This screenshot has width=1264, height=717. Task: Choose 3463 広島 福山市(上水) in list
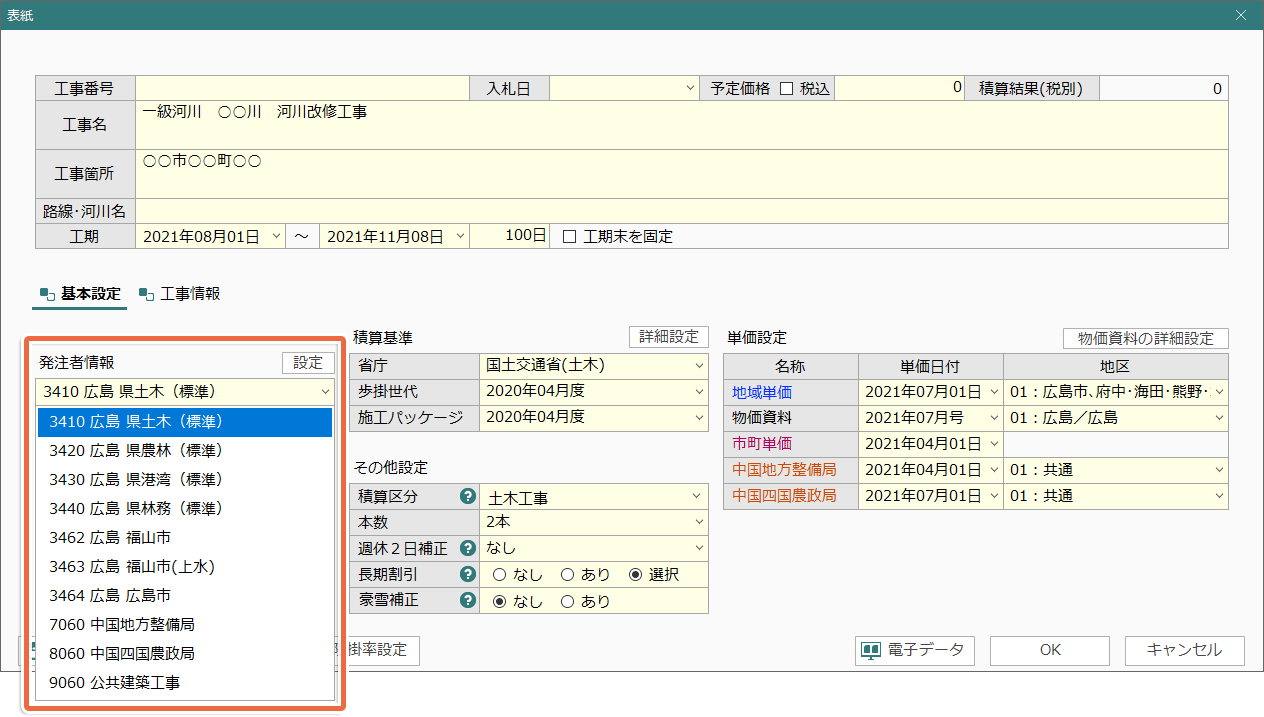coord(185,567)
